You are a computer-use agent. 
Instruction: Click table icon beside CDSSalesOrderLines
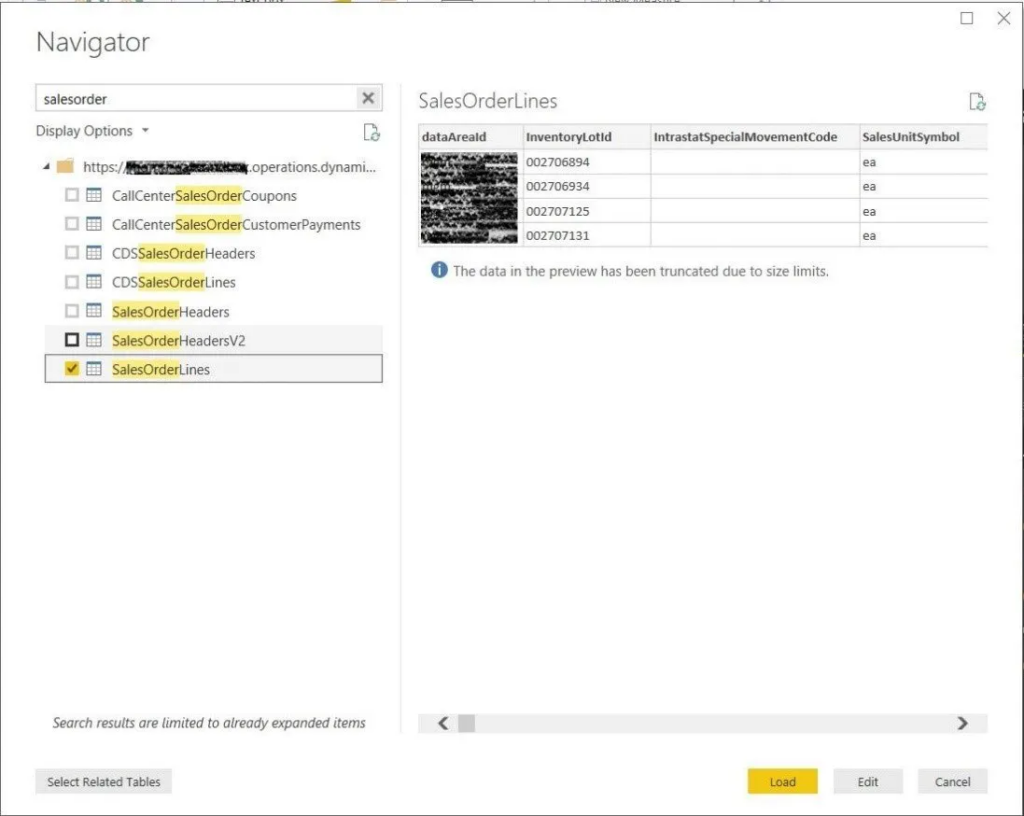coord(94,281)
